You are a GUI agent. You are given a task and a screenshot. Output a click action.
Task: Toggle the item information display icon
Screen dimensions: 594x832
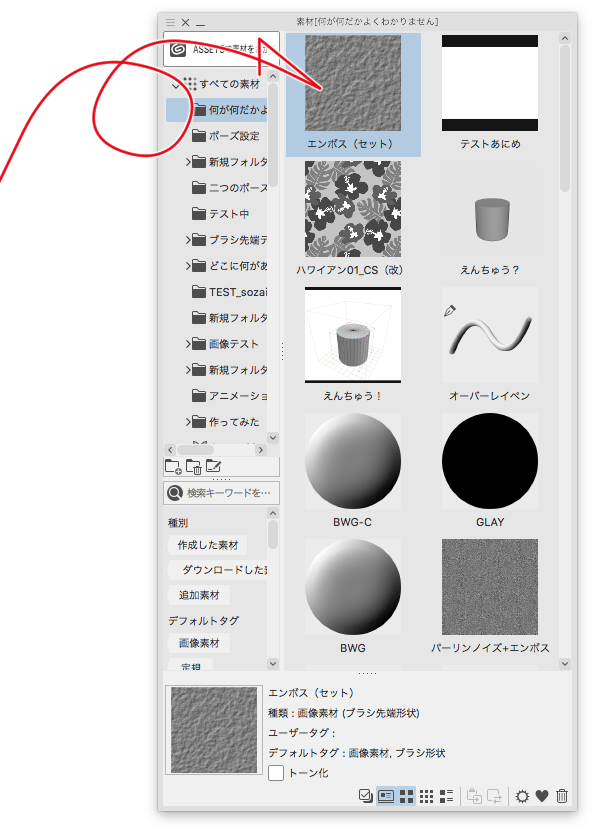[x=386, y=795]
